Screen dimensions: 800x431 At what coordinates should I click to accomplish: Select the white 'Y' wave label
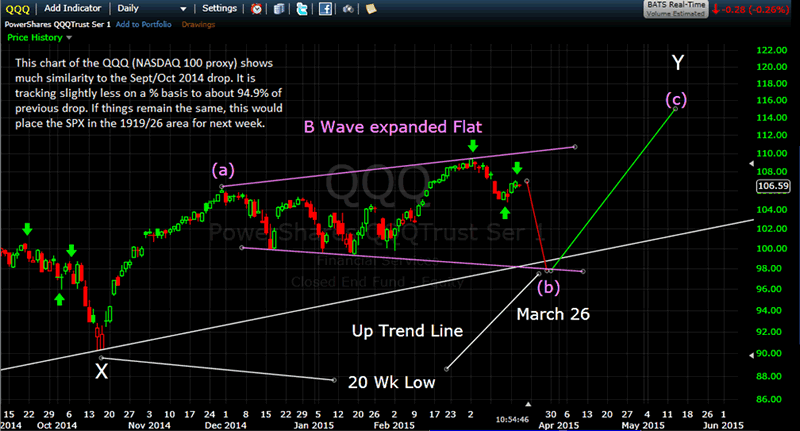(x=678, y=62)
